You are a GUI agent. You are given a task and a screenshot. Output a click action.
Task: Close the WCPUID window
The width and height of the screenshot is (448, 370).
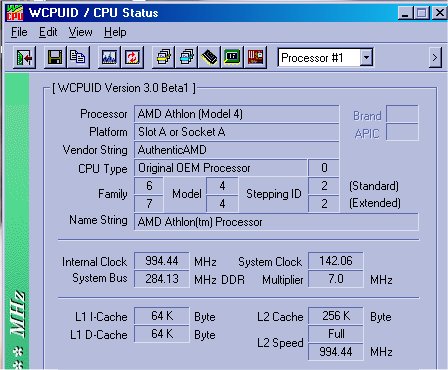pyautogui.click(x=439, y=13)
